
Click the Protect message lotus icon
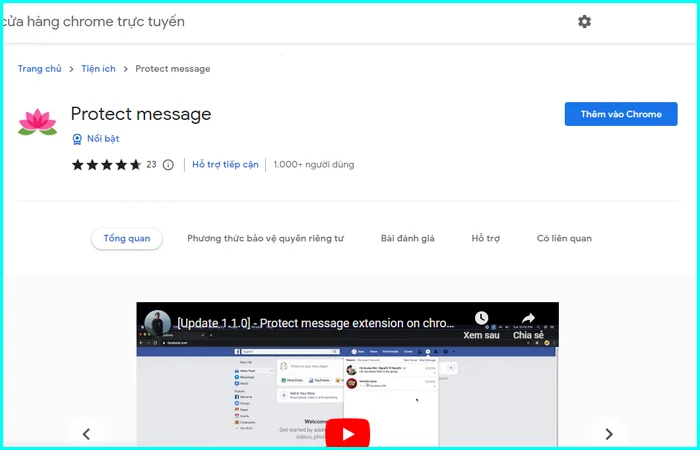coord(38,121)
